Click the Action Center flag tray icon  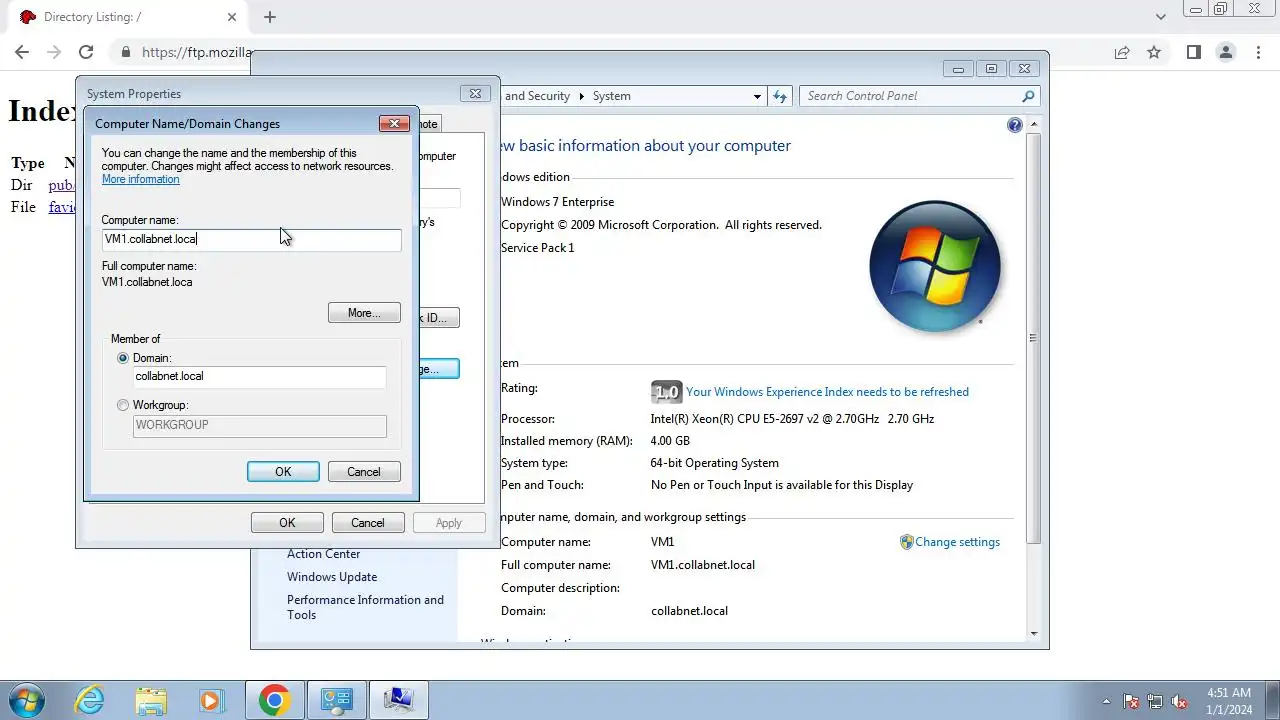[1131, 701]
